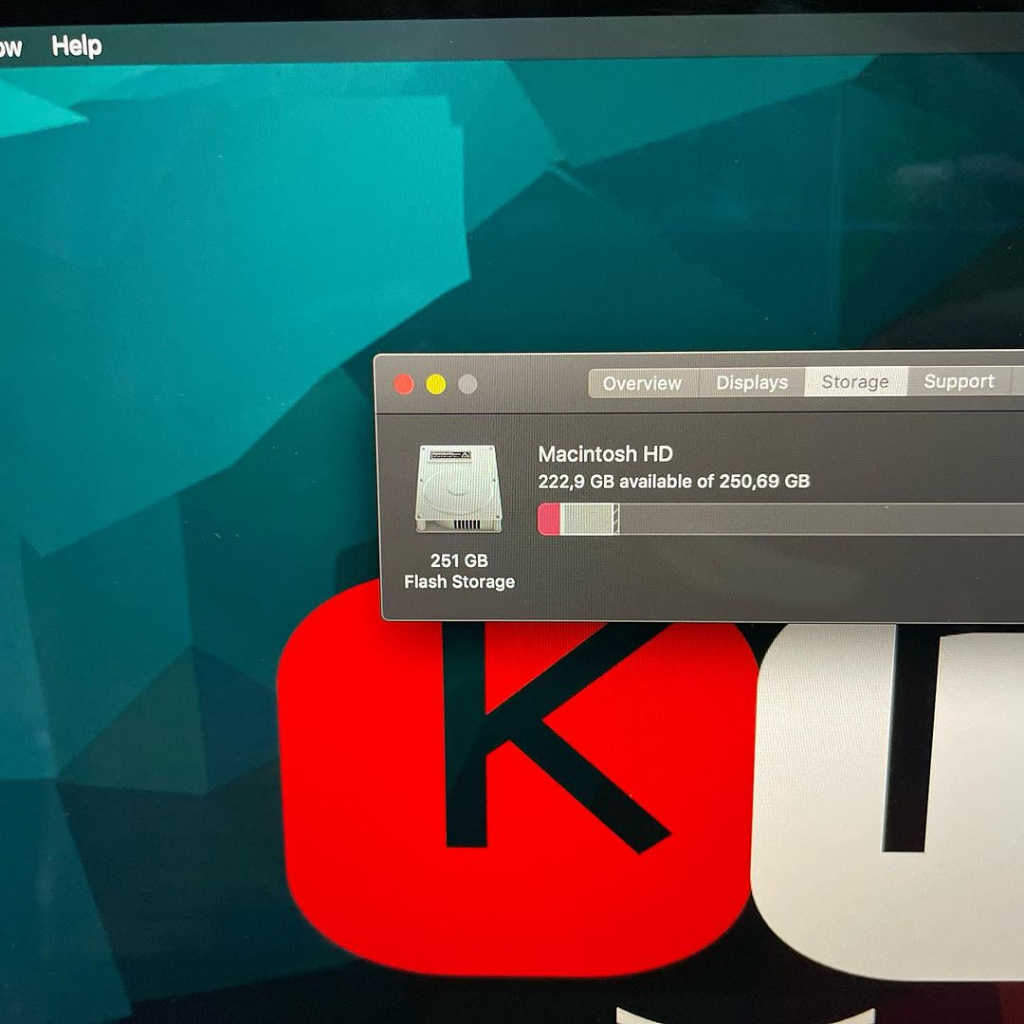1024x1024 pixels.
Task: Open the Support tab
Action: (959, 381)
